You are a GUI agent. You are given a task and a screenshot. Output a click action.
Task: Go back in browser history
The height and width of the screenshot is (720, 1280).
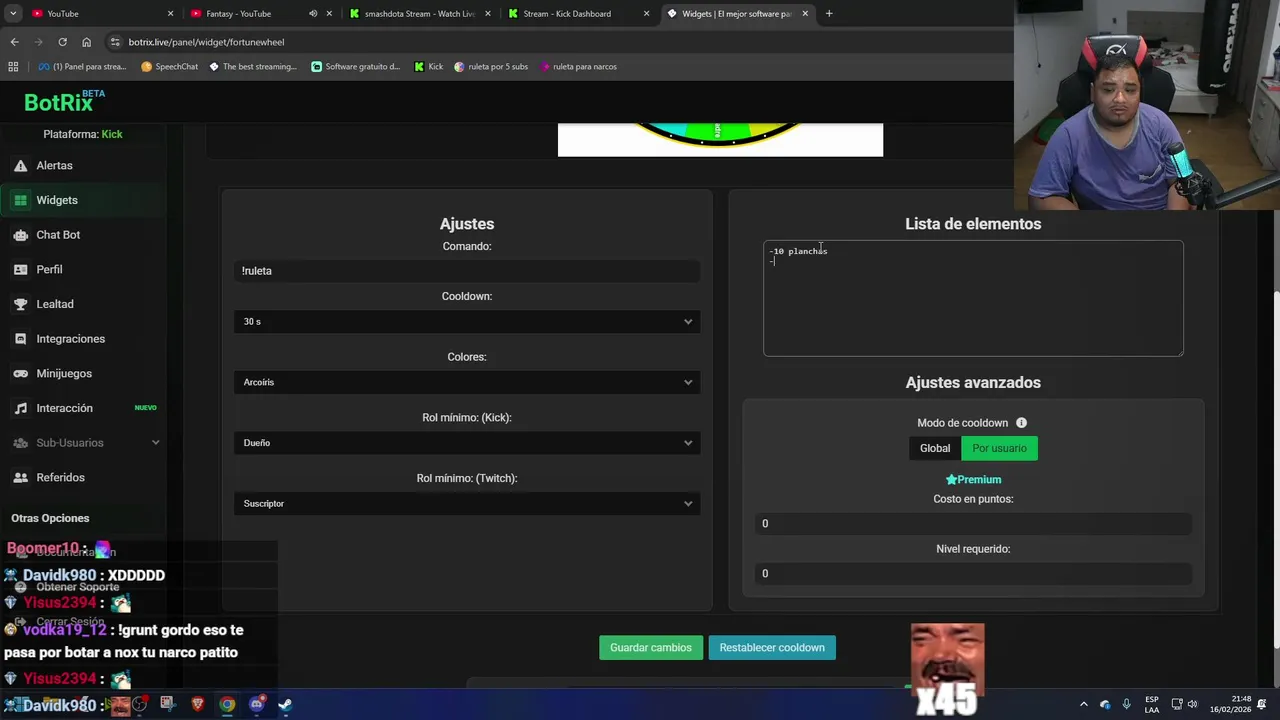(x=14, y=42)
